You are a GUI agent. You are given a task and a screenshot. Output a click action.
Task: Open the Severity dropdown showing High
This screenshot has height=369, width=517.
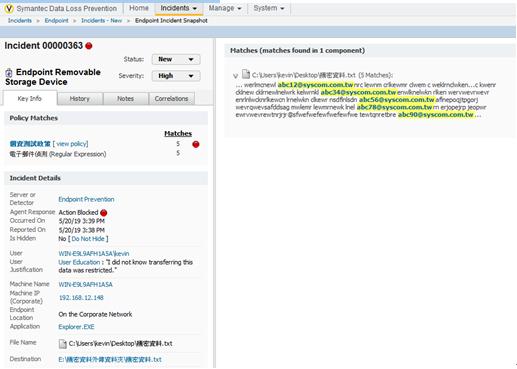pos(176,76)
